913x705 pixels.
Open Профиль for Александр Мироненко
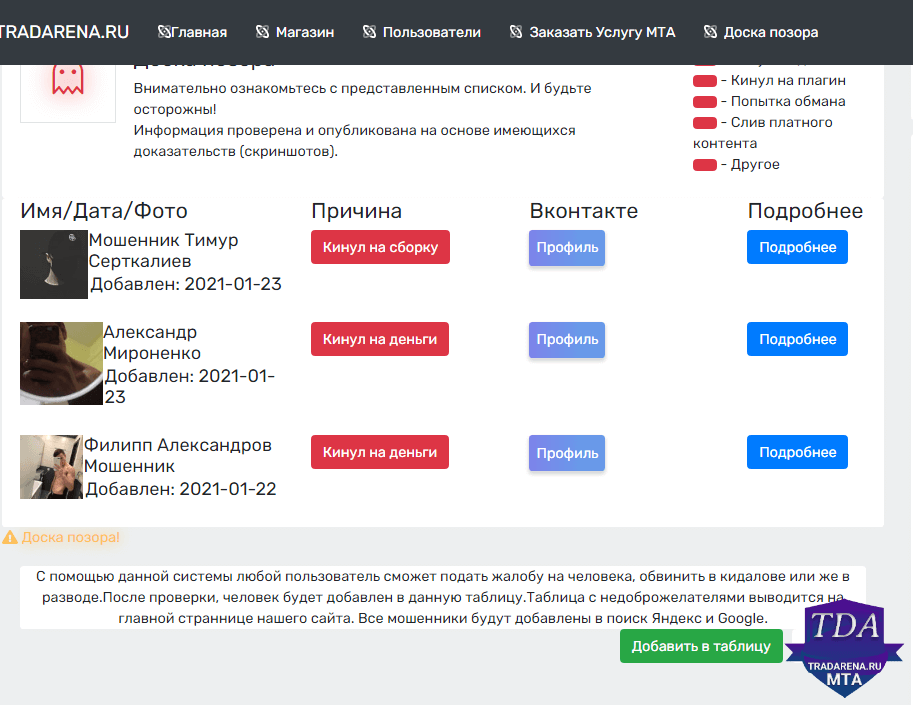(567, 339)
